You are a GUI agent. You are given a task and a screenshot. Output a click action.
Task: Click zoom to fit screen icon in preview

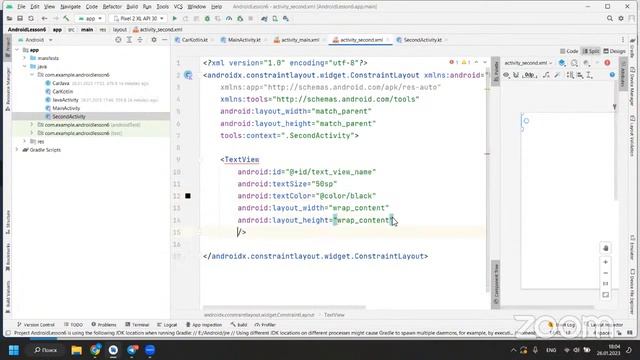tap(606, 295)
